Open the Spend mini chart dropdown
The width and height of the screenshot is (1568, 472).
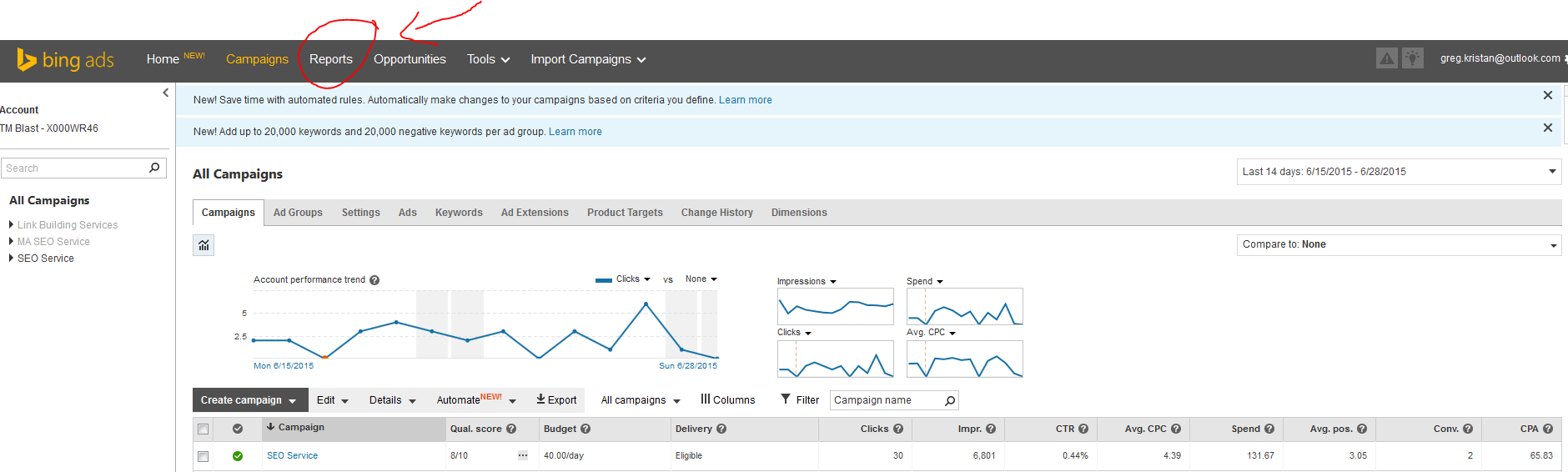tap(925, 281)
